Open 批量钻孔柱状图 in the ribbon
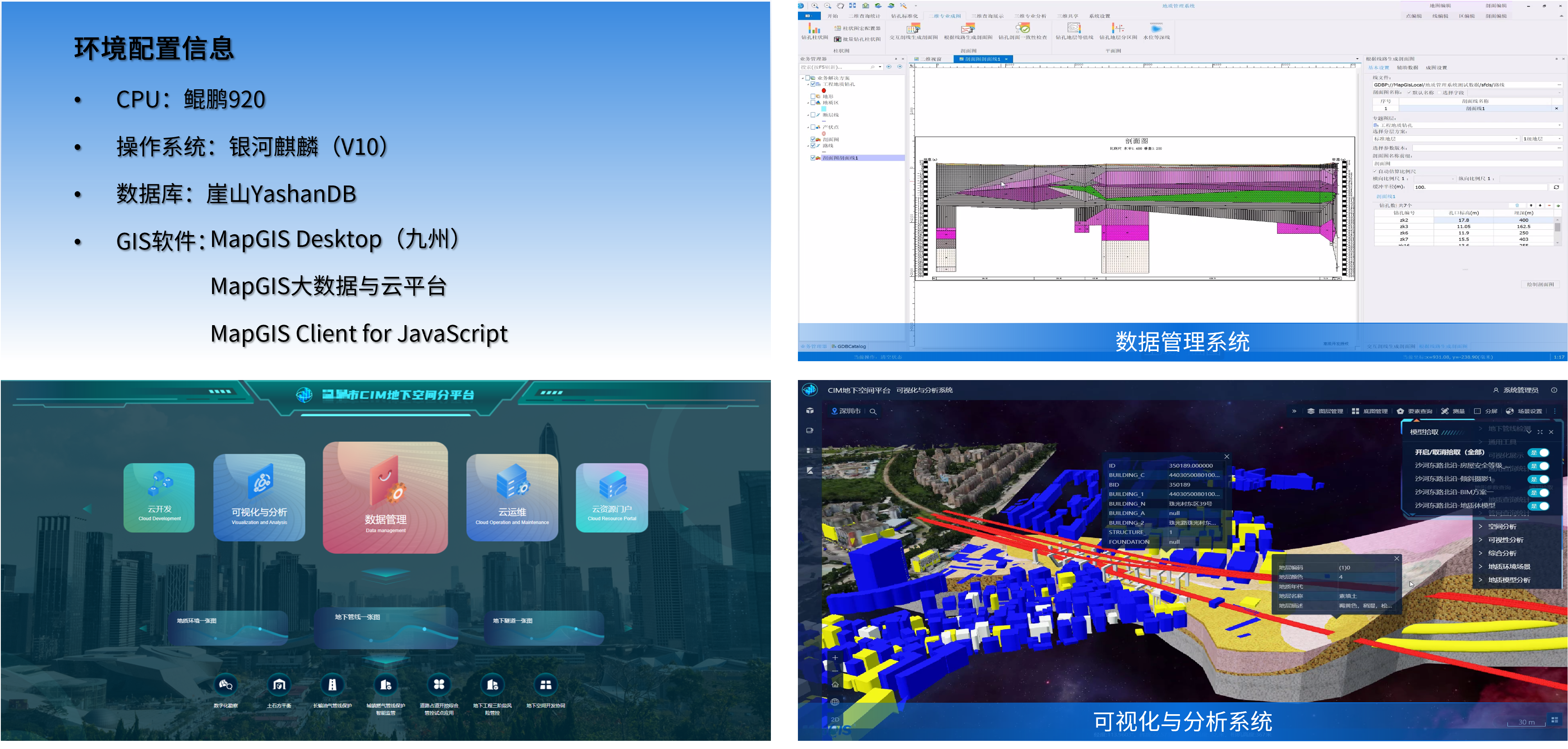Viewport: 1568px width, 749px height. pos(857,39)
